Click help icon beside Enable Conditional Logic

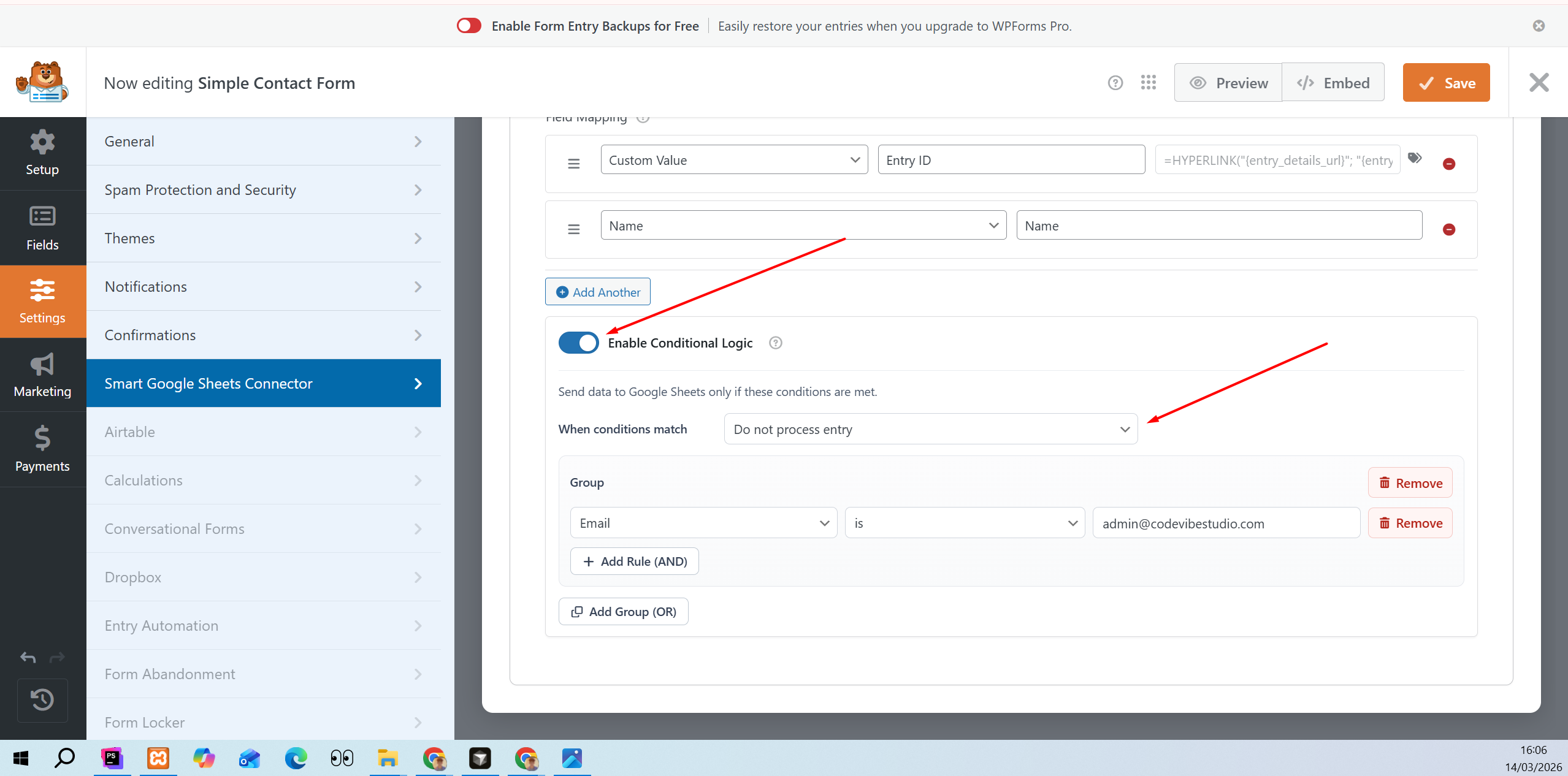coord(776,343)
